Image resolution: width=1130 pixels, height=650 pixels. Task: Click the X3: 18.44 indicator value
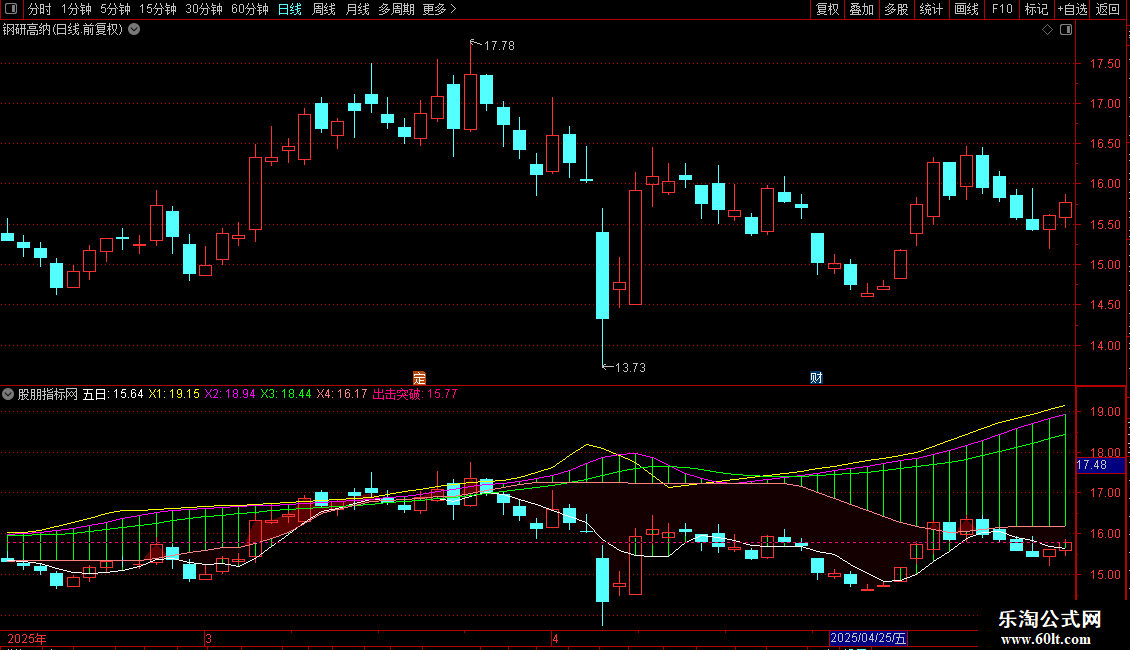click(286, 394)
